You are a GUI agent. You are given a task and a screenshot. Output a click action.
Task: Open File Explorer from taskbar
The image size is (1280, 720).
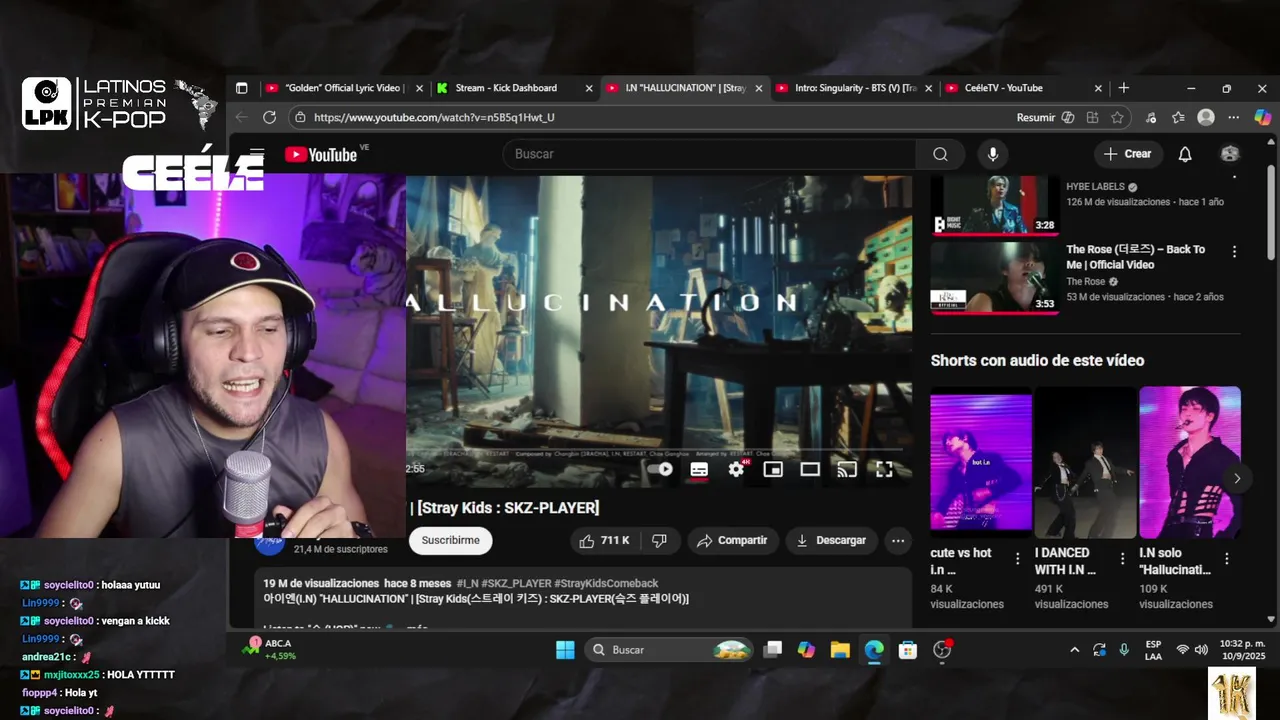click(840, 650)
